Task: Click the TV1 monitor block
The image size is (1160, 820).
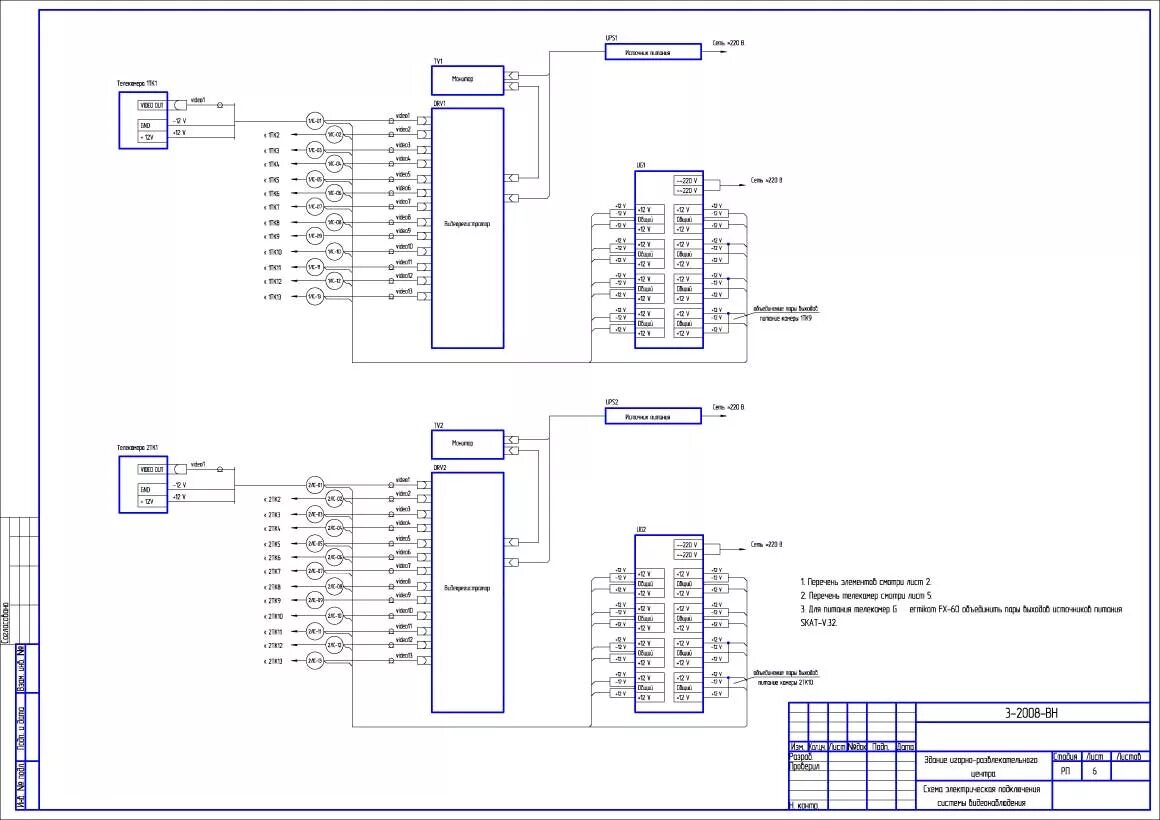Action: [468, 80]
